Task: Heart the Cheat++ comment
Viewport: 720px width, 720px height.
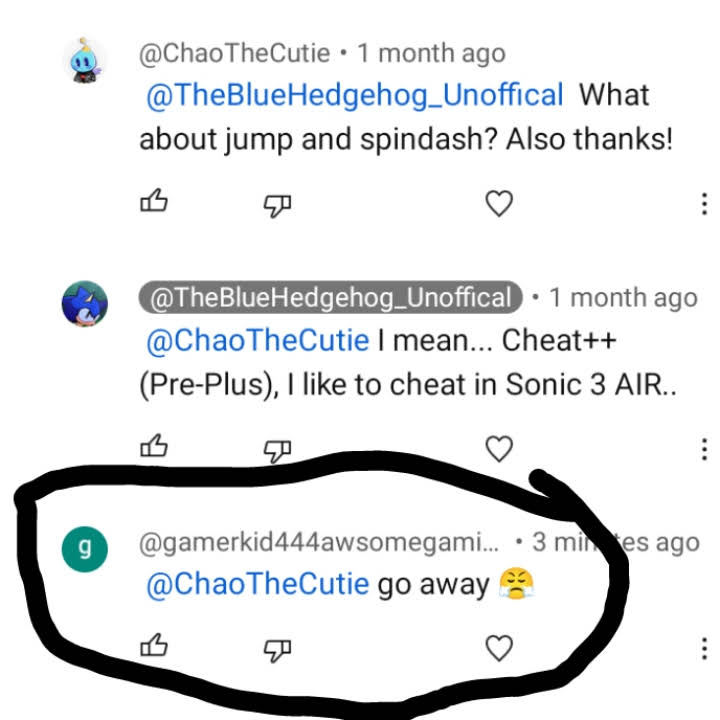Action: click(499, 449)
